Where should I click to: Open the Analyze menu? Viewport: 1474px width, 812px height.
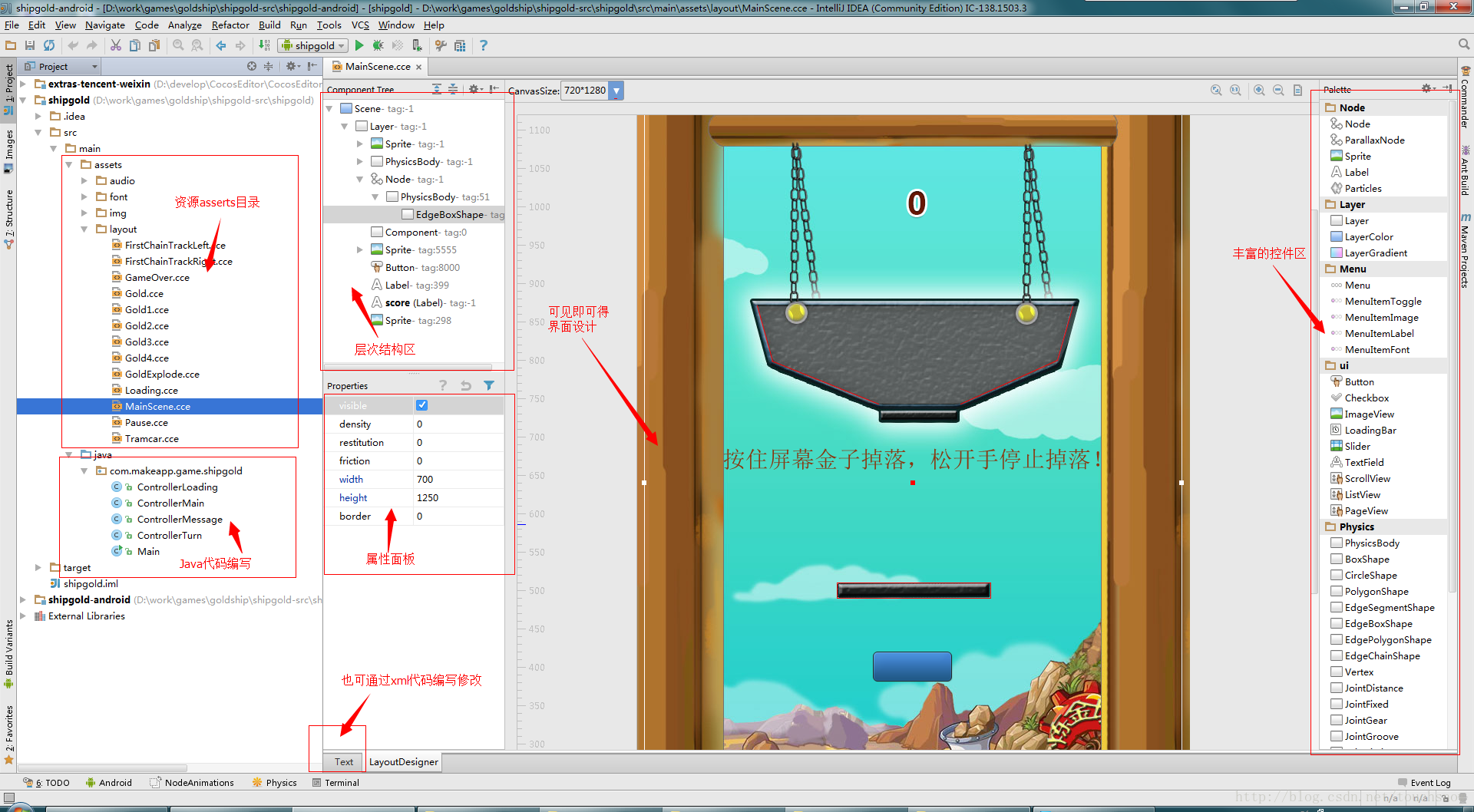tap(184, 25)
